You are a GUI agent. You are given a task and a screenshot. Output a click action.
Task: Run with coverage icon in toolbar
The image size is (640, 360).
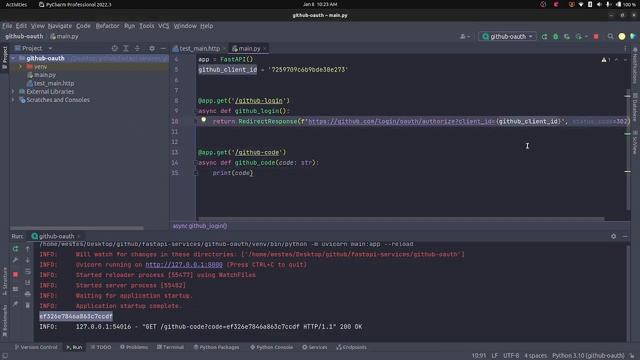tap(567, 37)
